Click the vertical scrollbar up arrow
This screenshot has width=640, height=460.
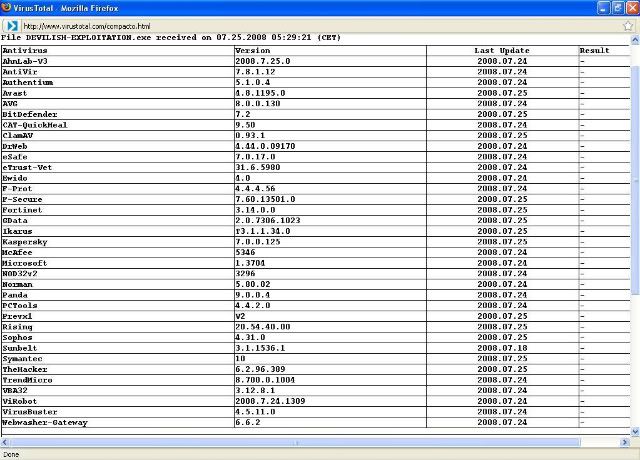635,40
